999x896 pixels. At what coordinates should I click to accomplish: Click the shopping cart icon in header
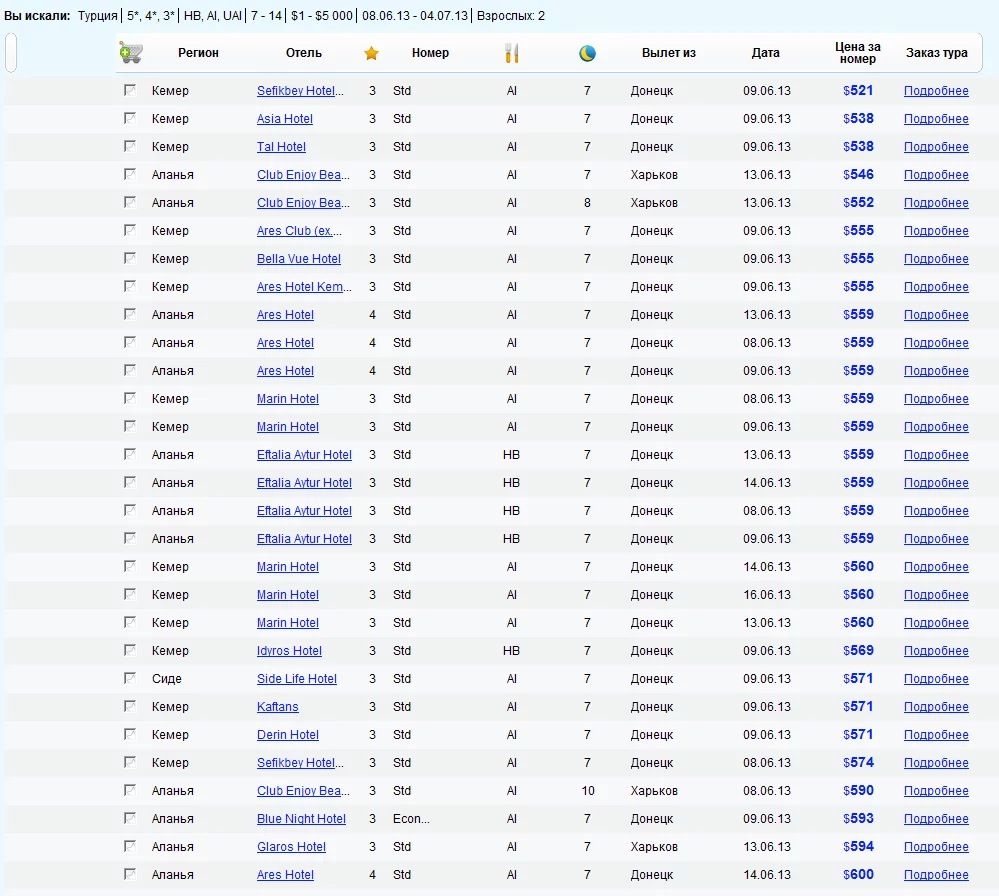131,52
